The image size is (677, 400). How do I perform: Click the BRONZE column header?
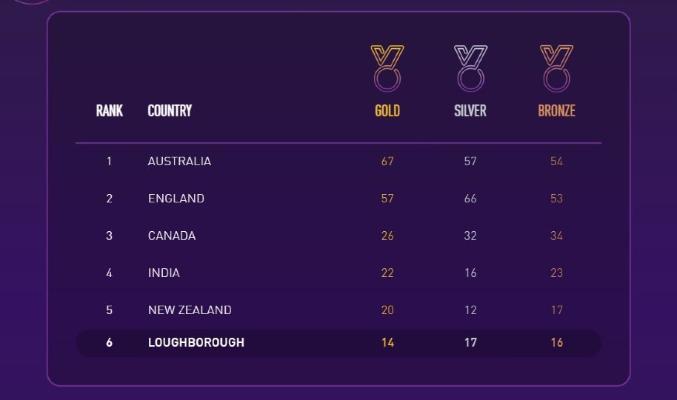556,110
